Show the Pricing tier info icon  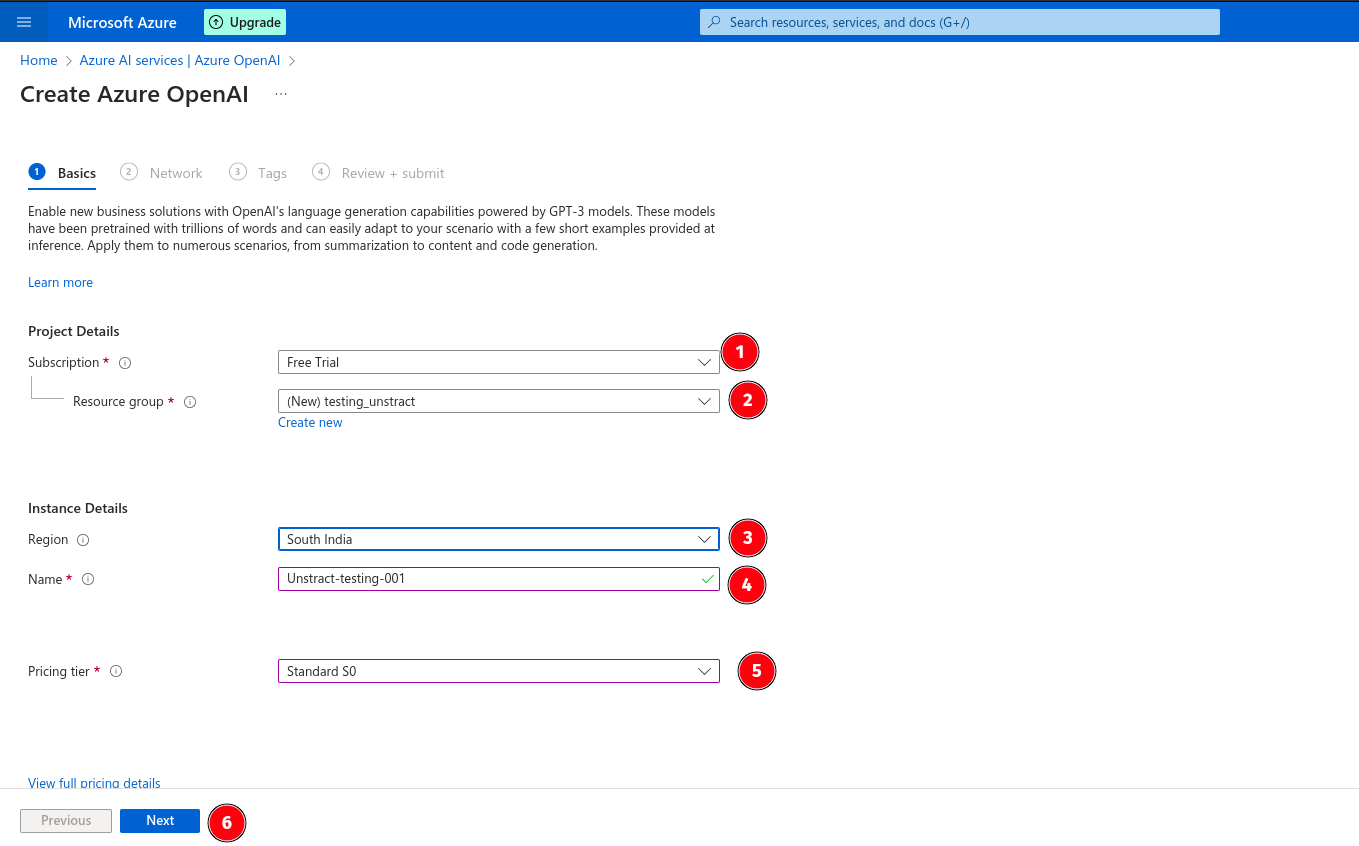116,671
